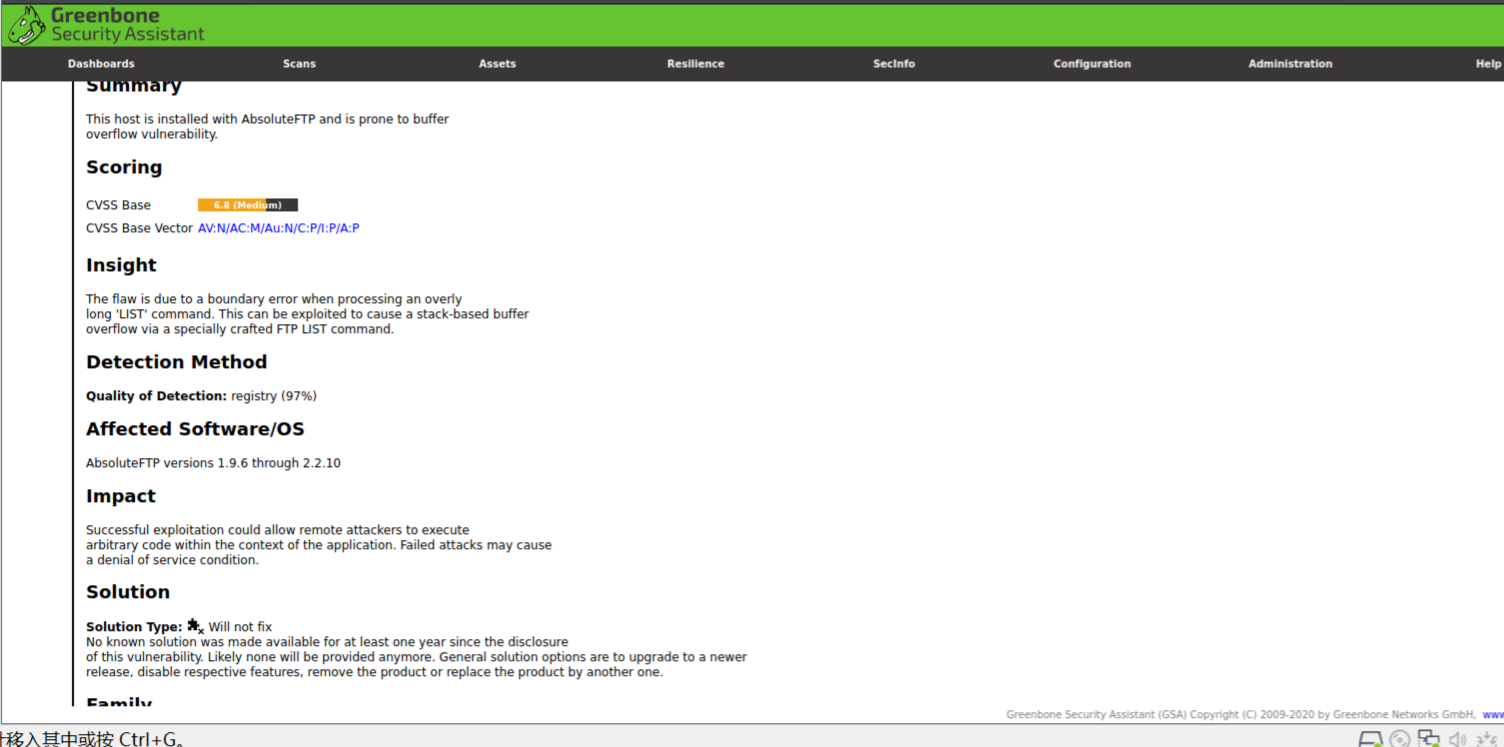
Task: Click the 'Quality of Detection:' label
Action: point(156,396)
